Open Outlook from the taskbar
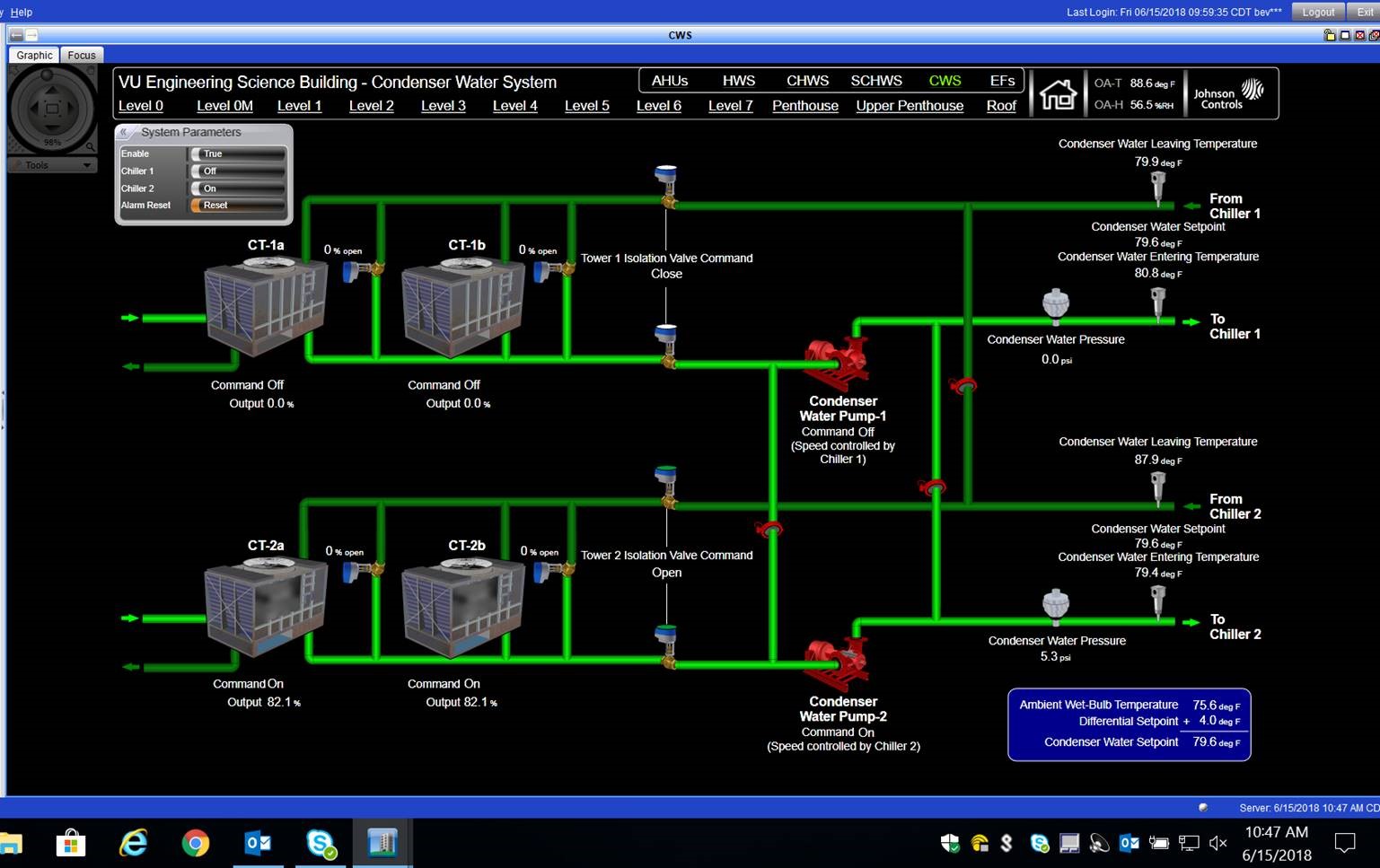 (259, 843)
